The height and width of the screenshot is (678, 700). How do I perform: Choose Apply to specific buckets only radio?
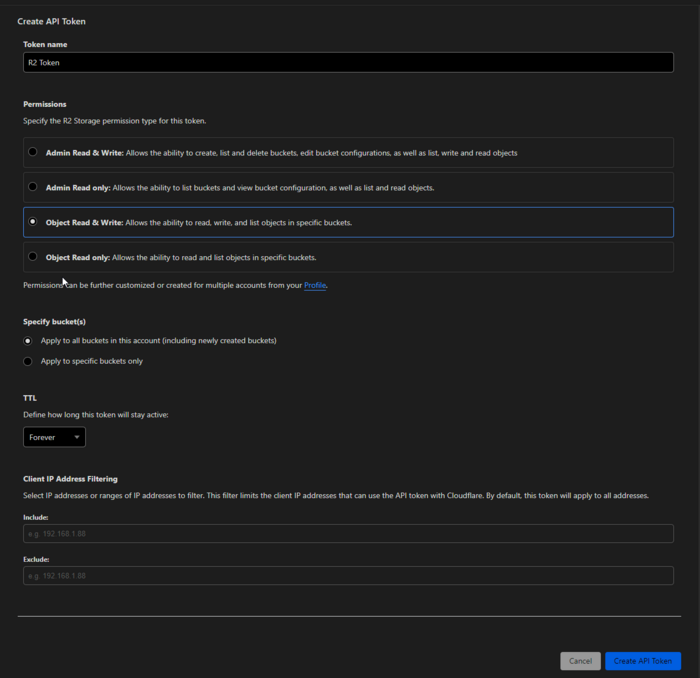click(x=28, y=361)
